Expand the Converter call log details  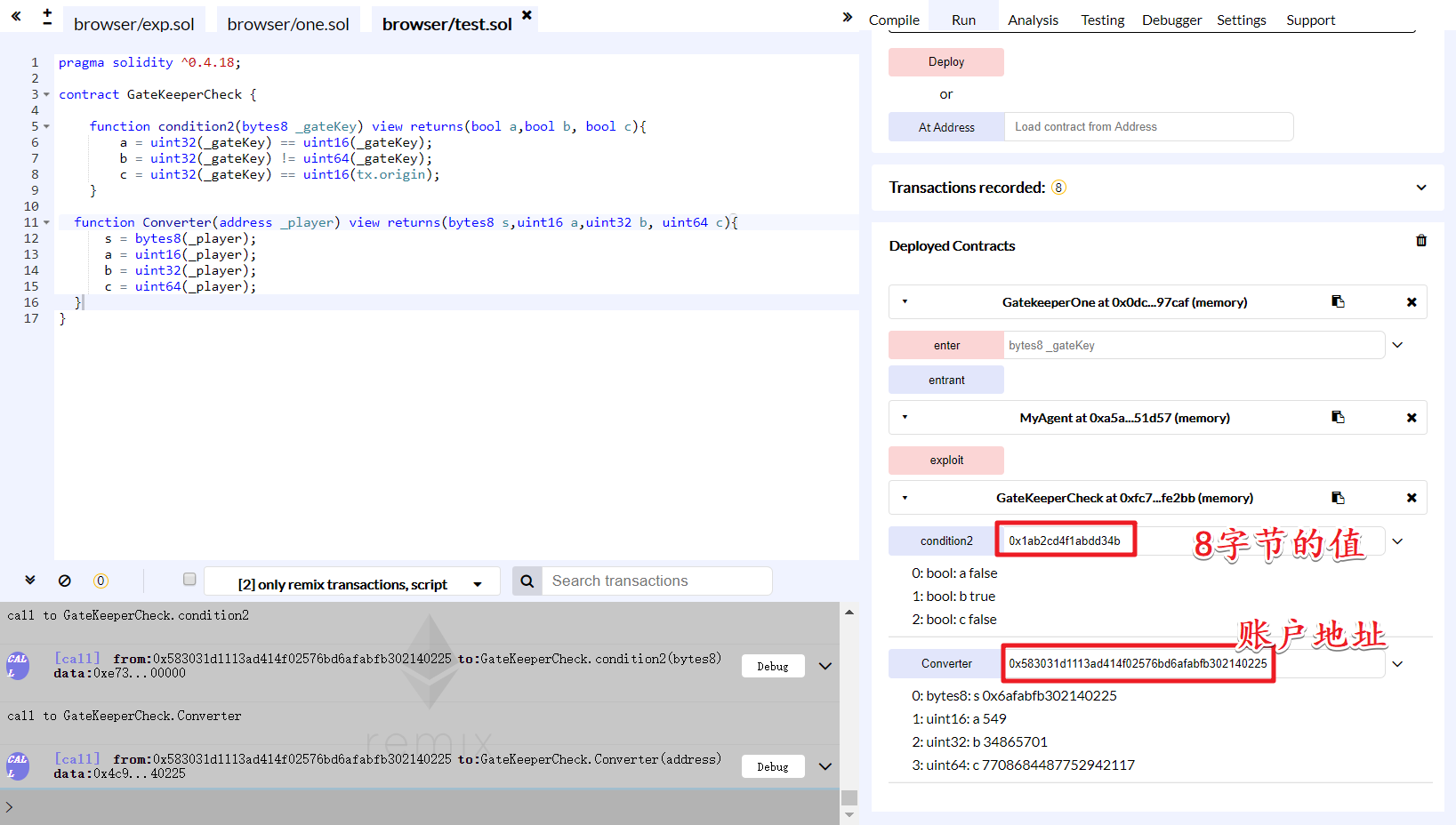click(x=825, y=766)
